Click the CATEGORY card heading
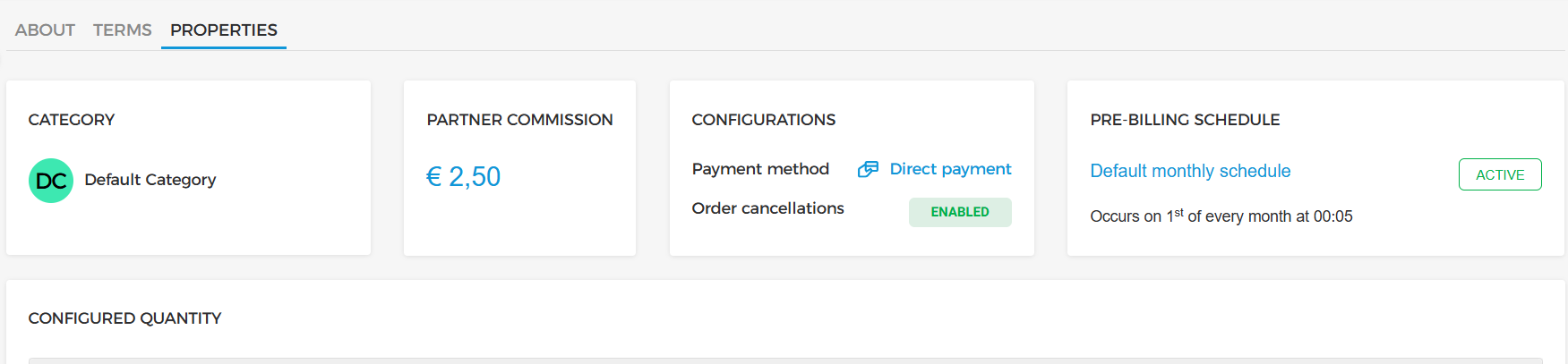The image size is (1568, 364). click(72, 120)
